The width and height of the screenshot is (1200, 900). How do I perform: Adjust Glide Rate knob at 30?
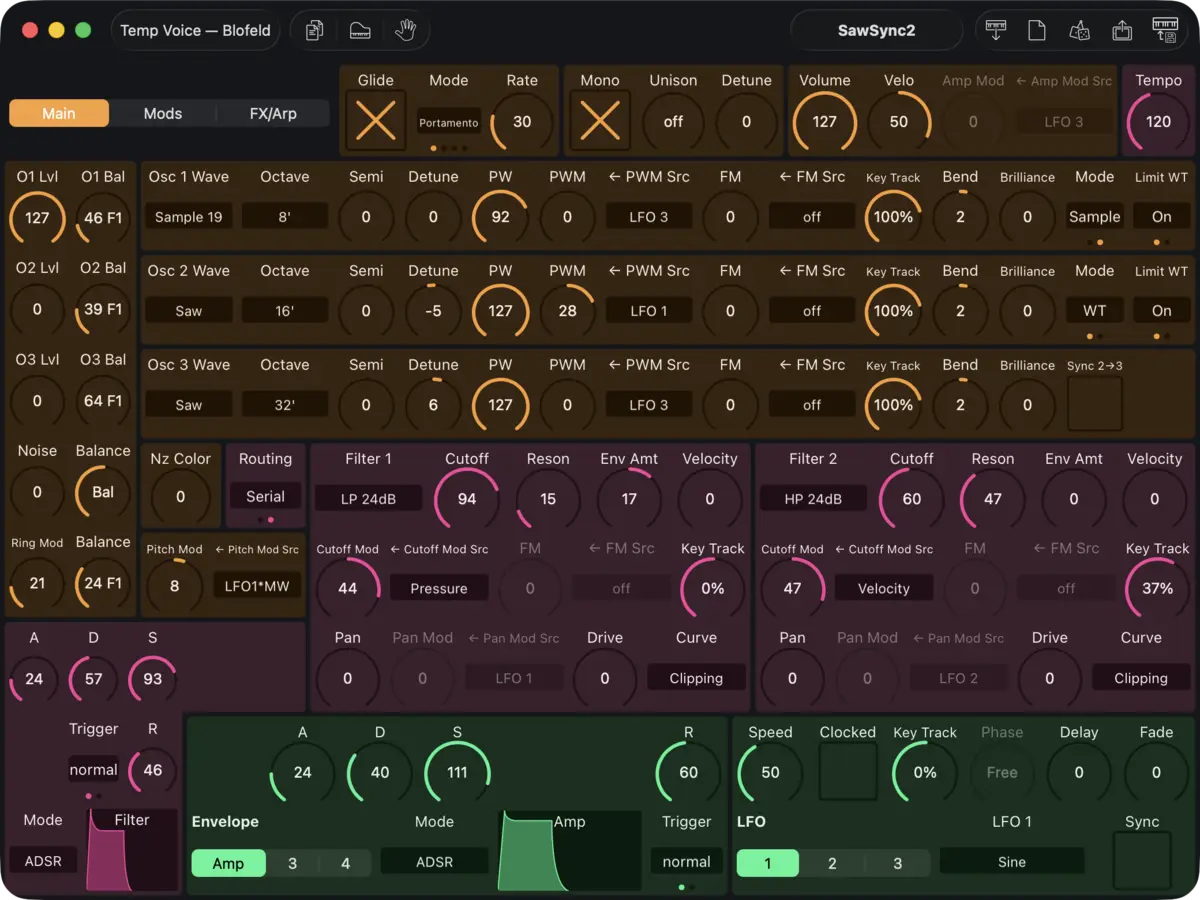pos(522,121)
